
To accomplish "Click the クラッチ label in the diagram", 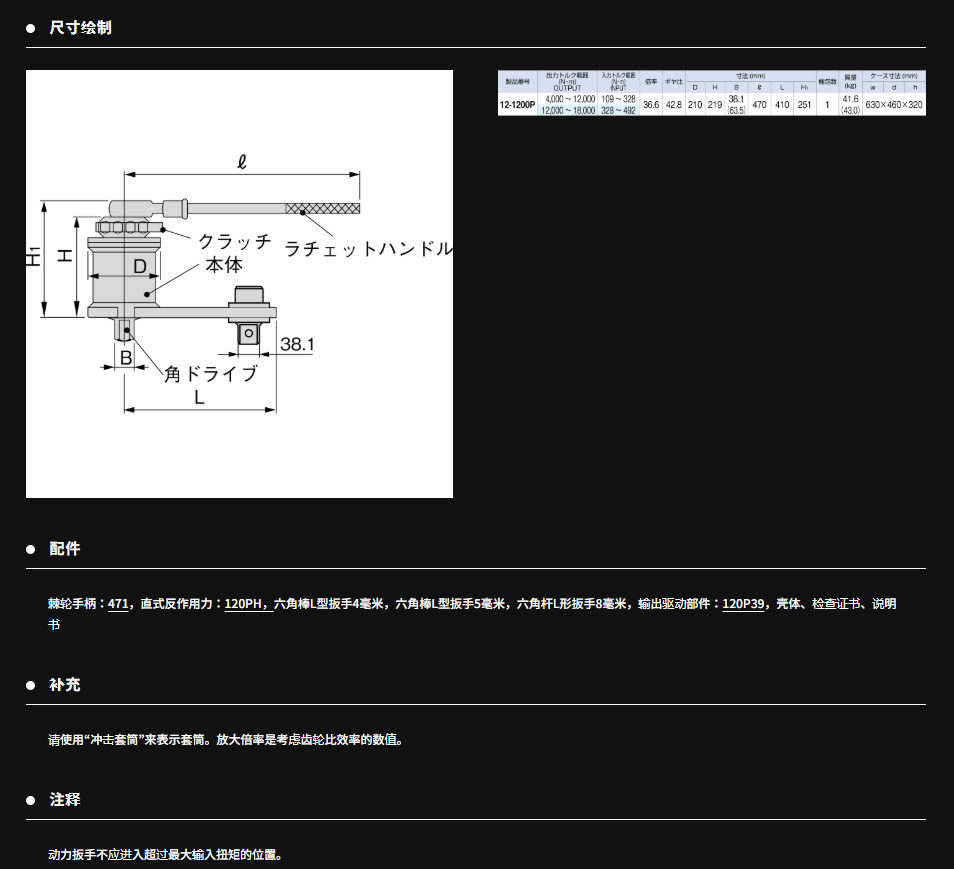I will click(234, 241).
